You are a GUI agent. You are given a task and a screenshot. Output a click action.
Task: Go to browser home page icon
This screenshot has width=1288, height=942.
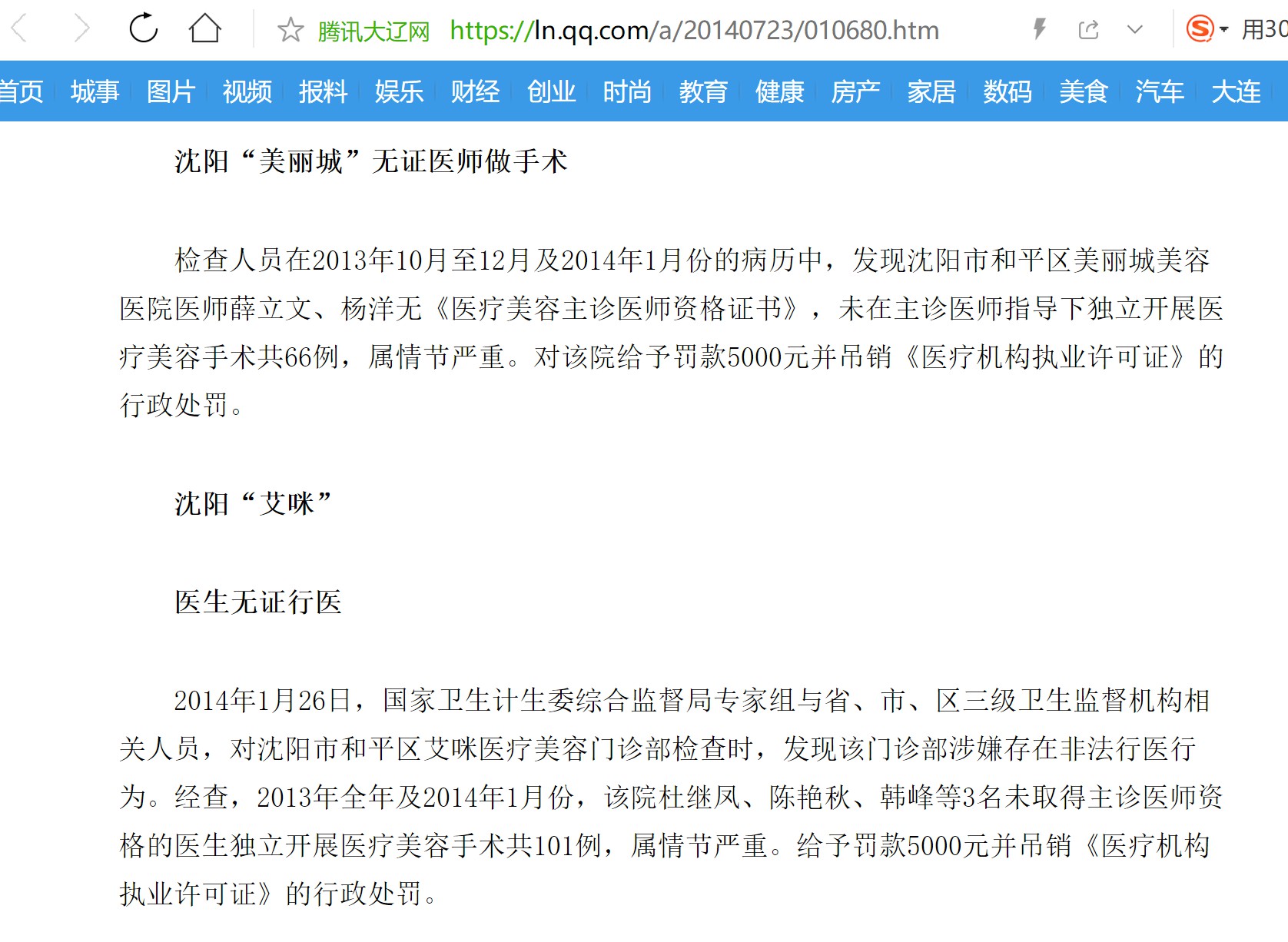pyautogui.click(x=205, y=29)
